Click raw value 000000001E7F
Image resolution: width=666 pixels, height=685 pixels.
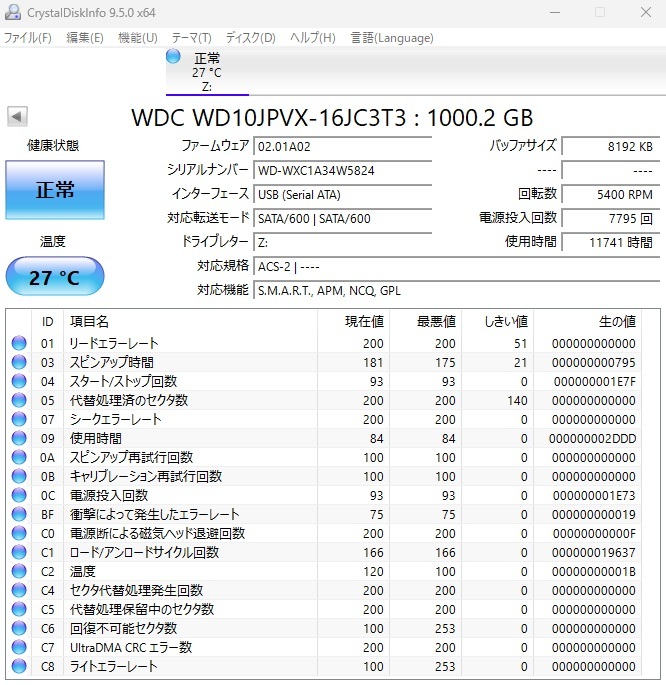(x=594, y=381)
